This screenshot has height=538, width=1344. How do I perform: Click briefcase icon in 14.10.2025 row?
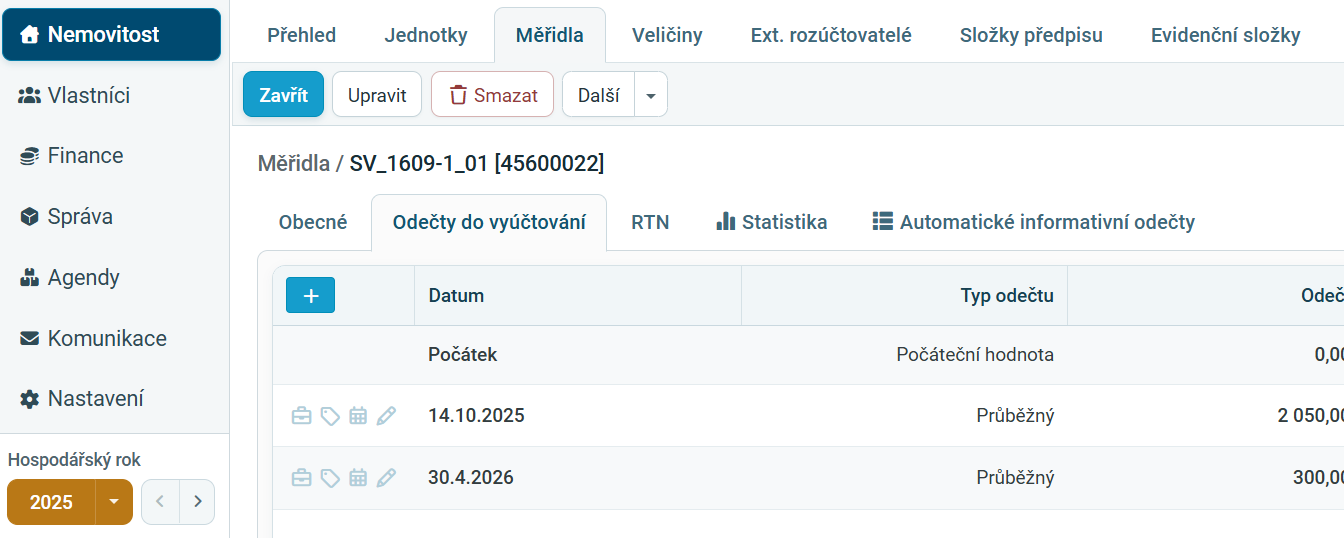301,416
